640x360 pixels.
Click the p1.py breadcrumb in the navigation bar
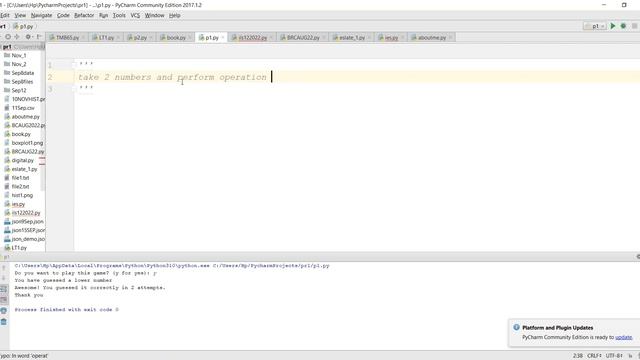tap(23, 26)
